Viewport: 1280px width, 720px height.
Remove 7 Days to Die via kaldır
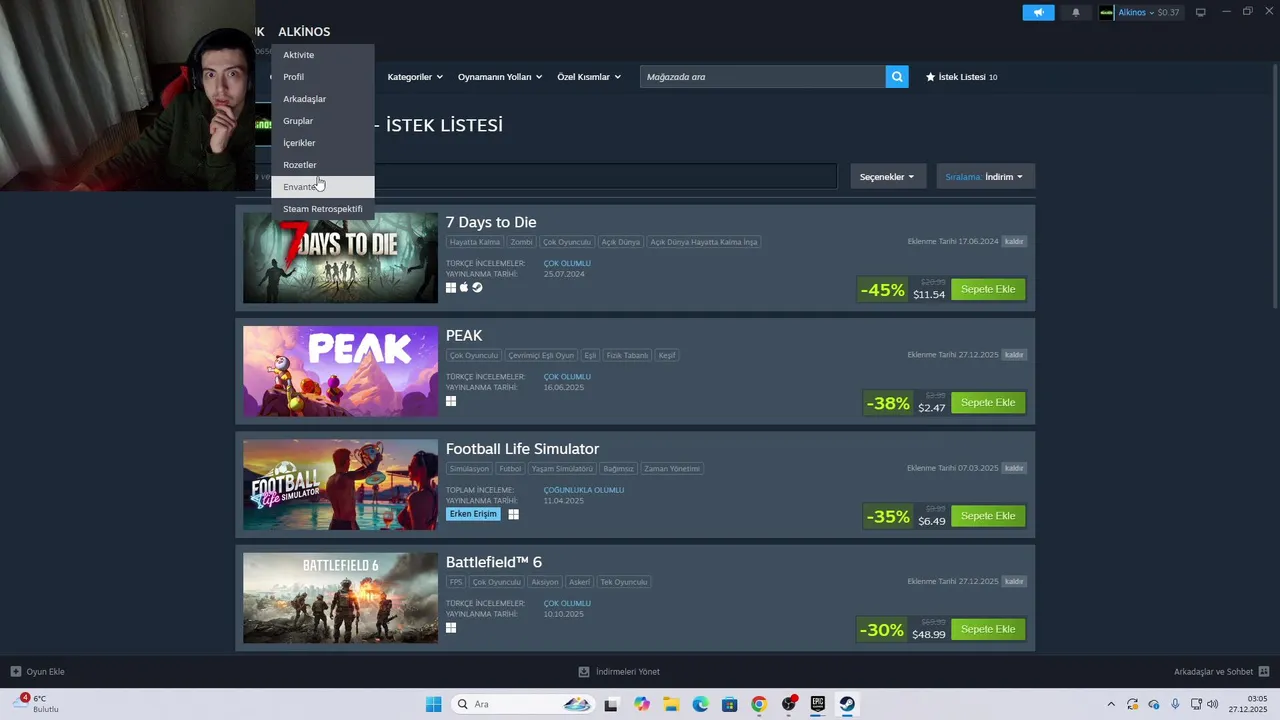tap(1014, 242)
